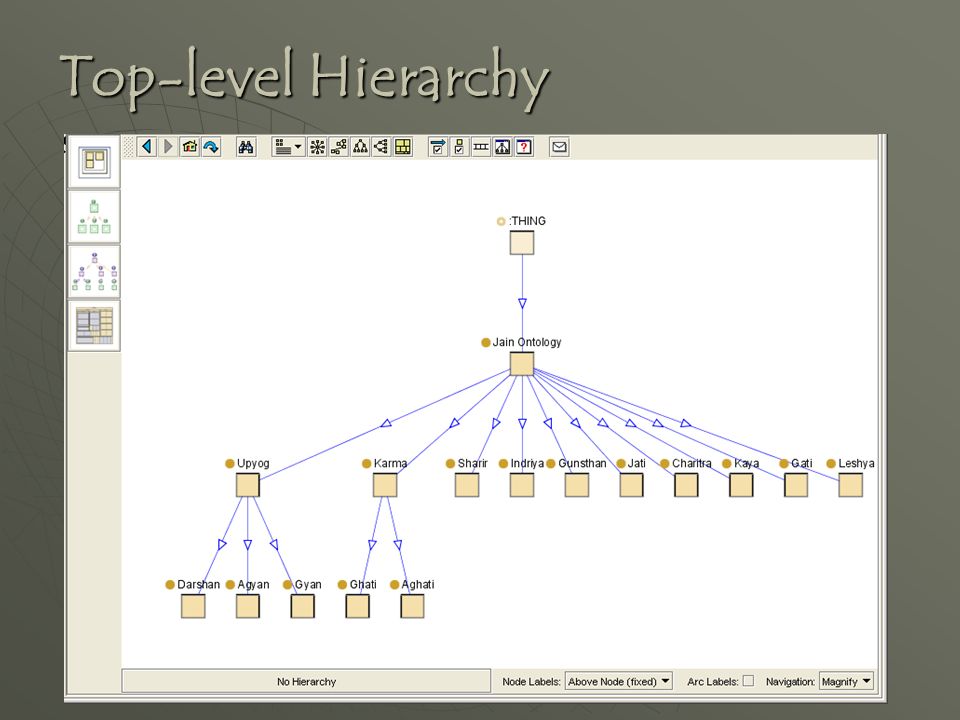The image size is (960, 720).
Task: Open the grid layout dropdown in the toolbar
Action: tap(288, 147)
